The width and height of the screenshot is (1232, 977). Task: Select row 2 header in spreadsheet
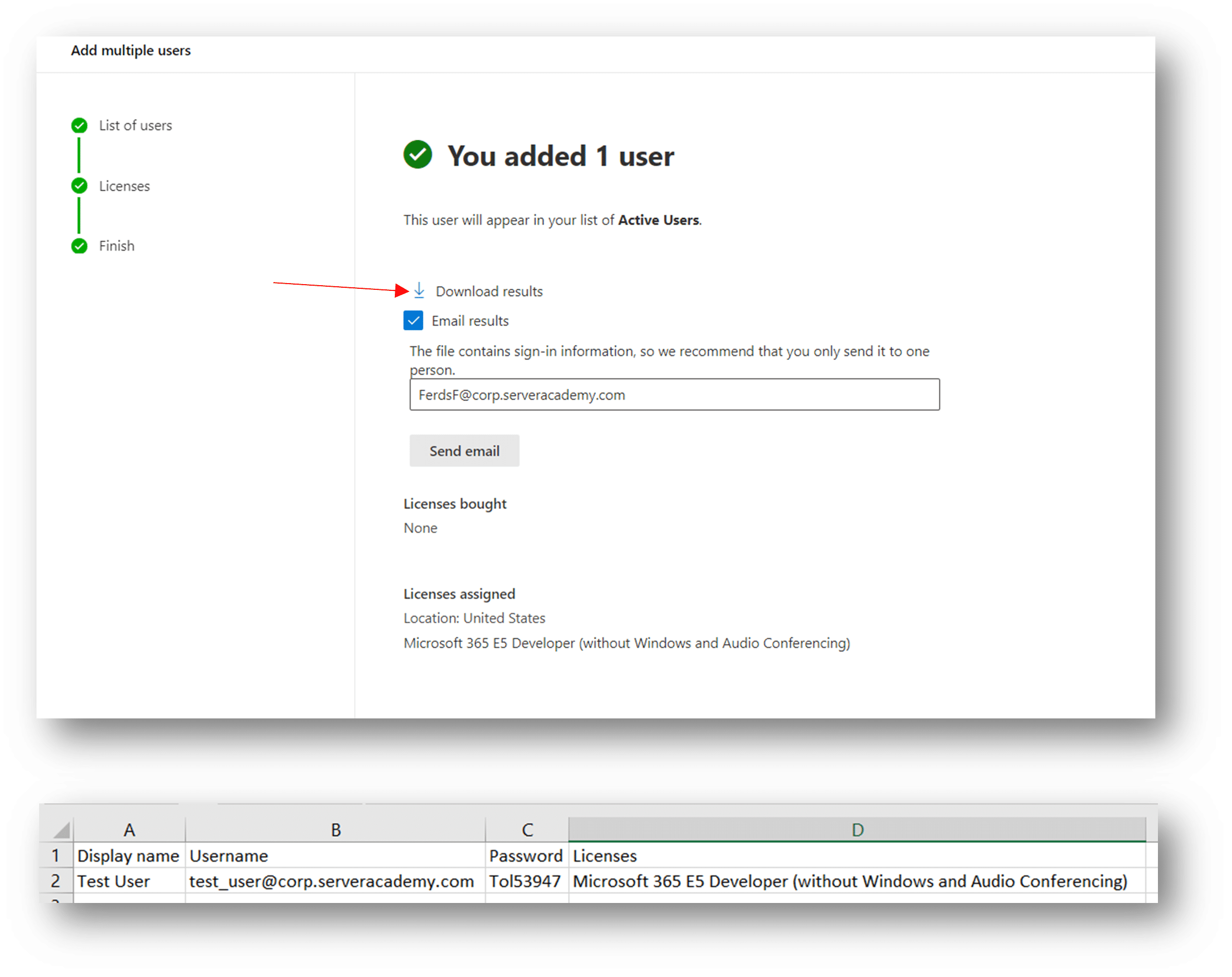pos(55,881)
